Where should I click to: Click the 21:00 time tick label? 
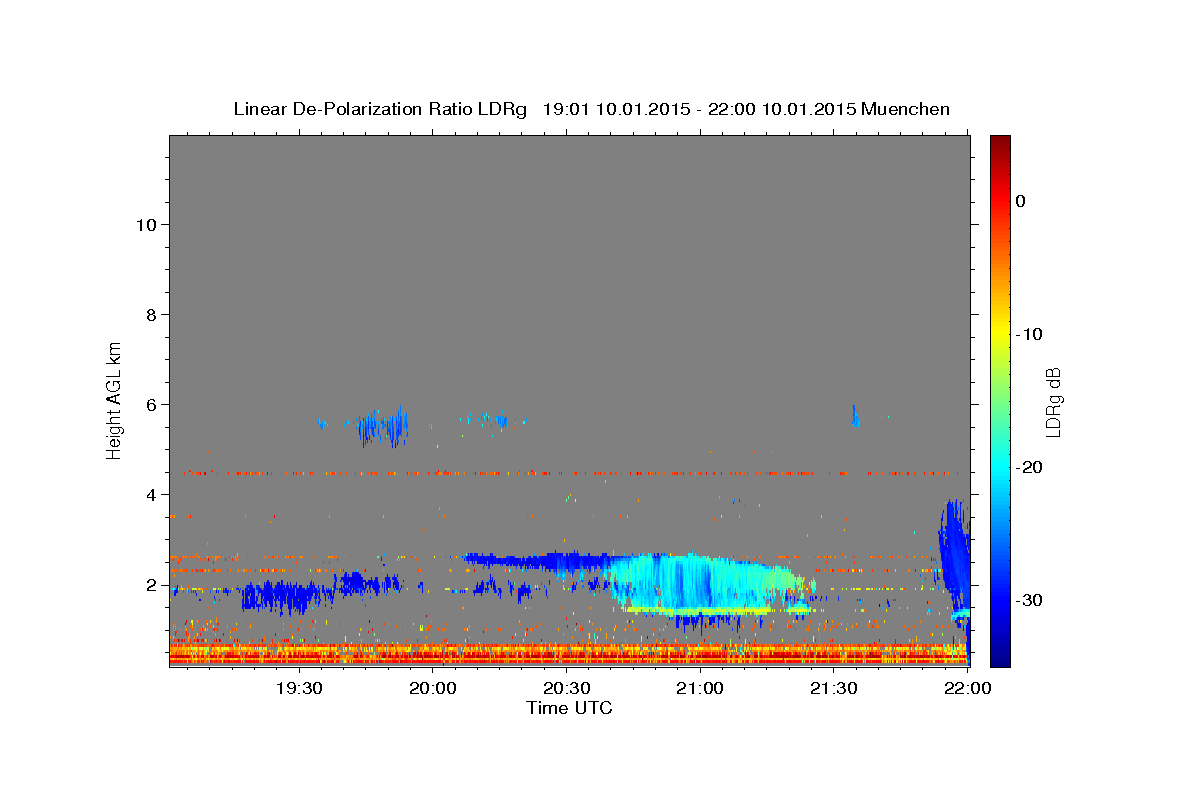coord(700,688)
